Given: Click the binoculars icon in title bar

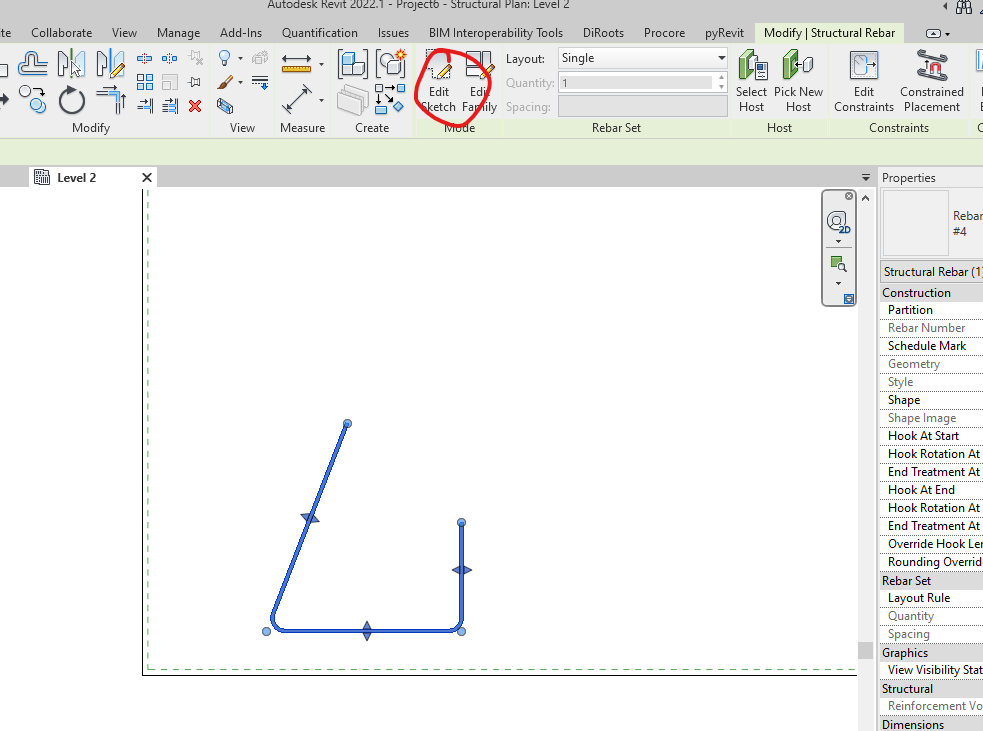Looking at the screenshot, I should pos(964,7).
